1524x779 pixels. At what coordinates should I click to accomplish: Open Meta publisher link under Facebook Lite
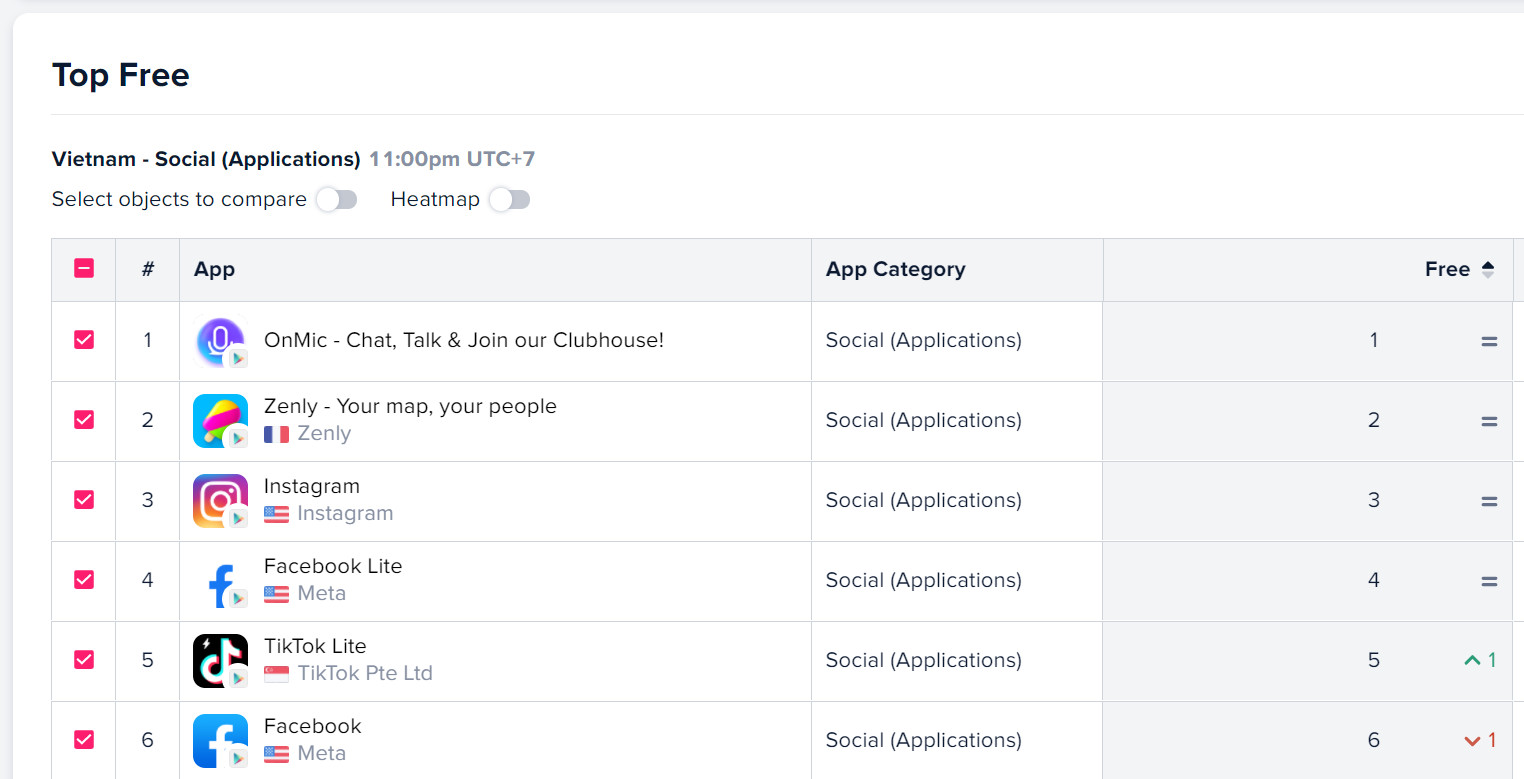click(321, 593)
